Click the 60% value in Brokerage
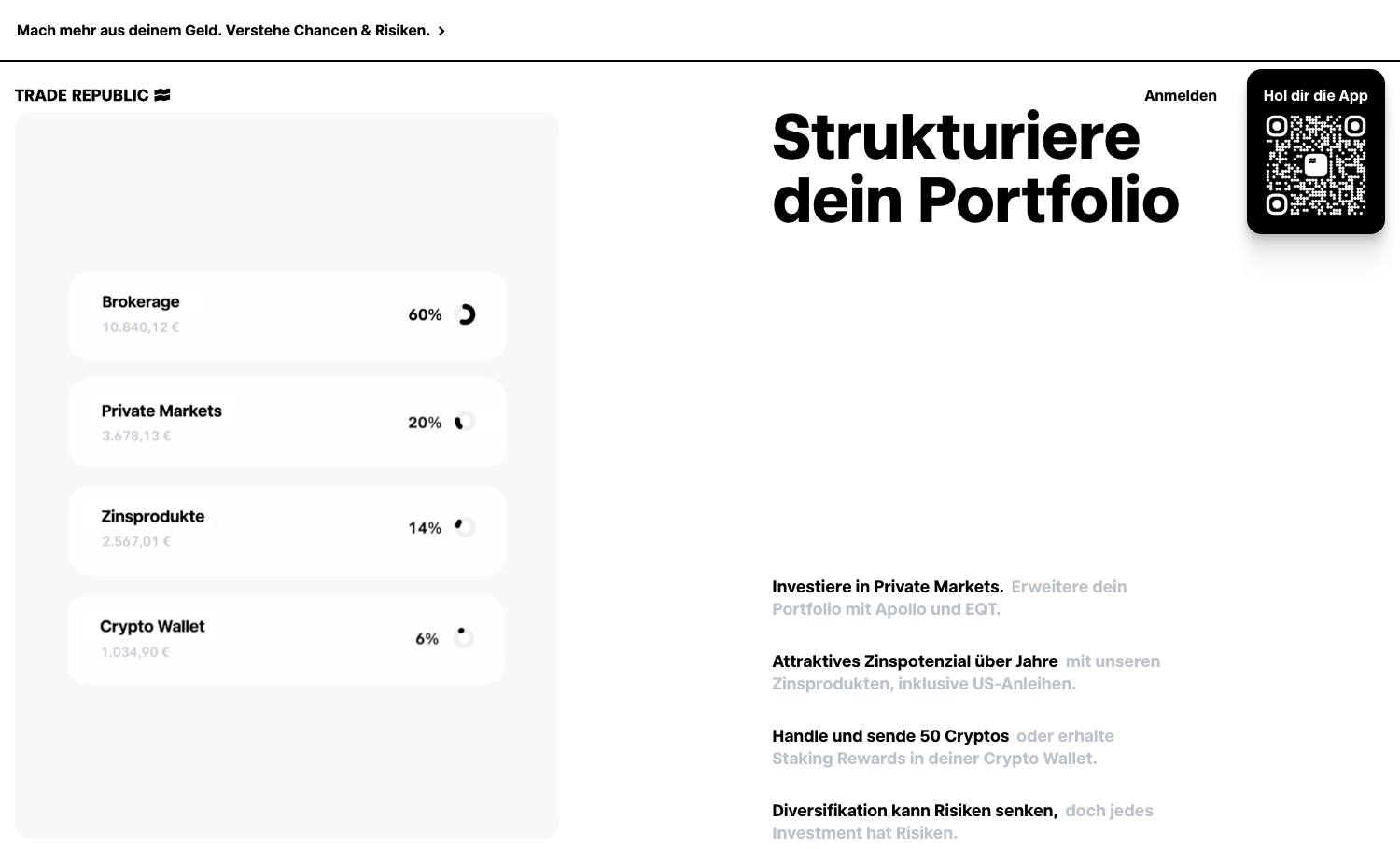 tap(425, 314)
